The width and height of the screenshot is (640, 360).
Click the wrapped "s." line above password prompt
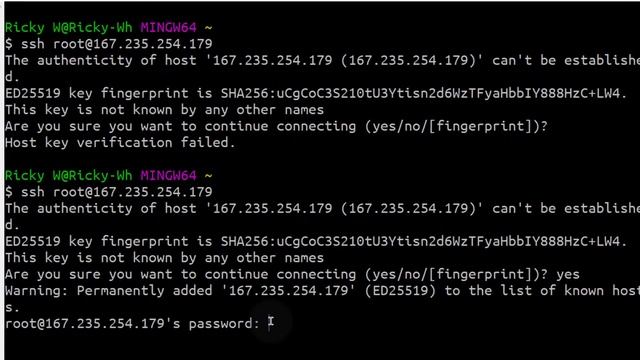(12, 307)
